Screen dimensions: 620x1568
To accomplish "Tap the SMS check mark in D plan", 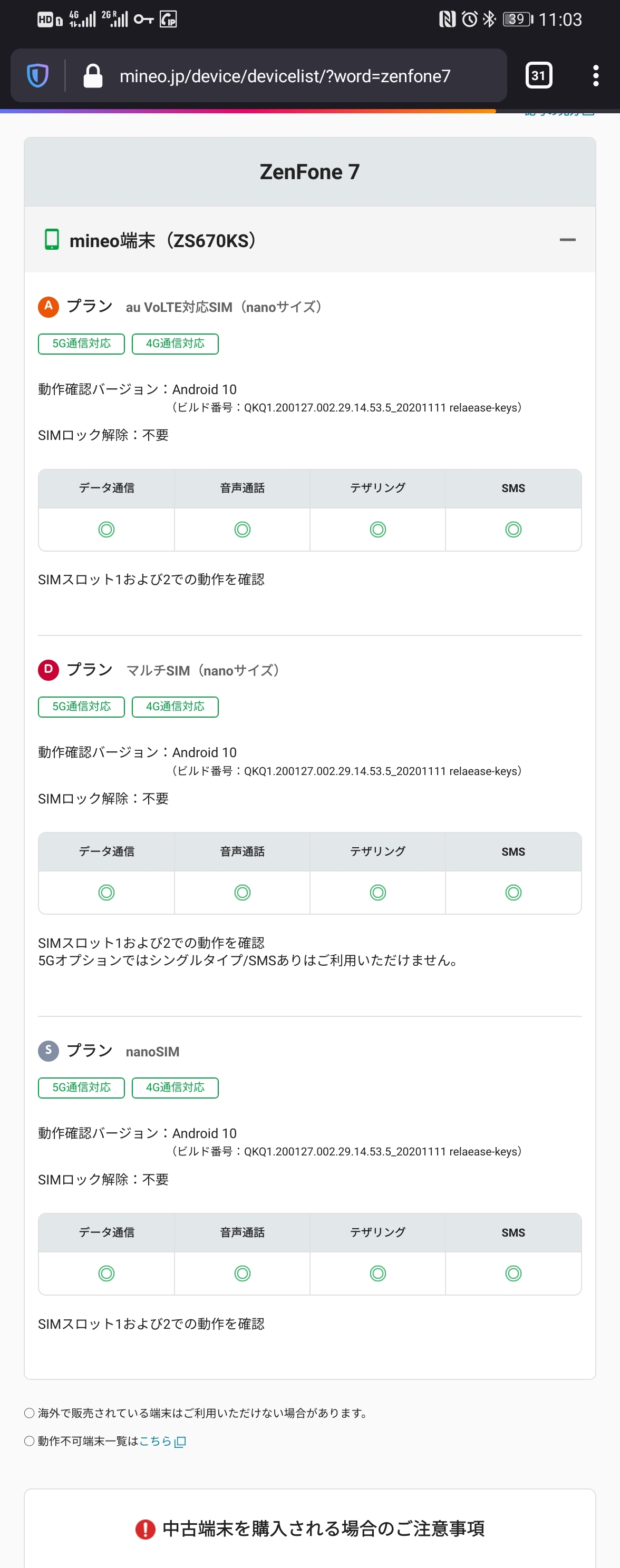I will click(513, 893).
